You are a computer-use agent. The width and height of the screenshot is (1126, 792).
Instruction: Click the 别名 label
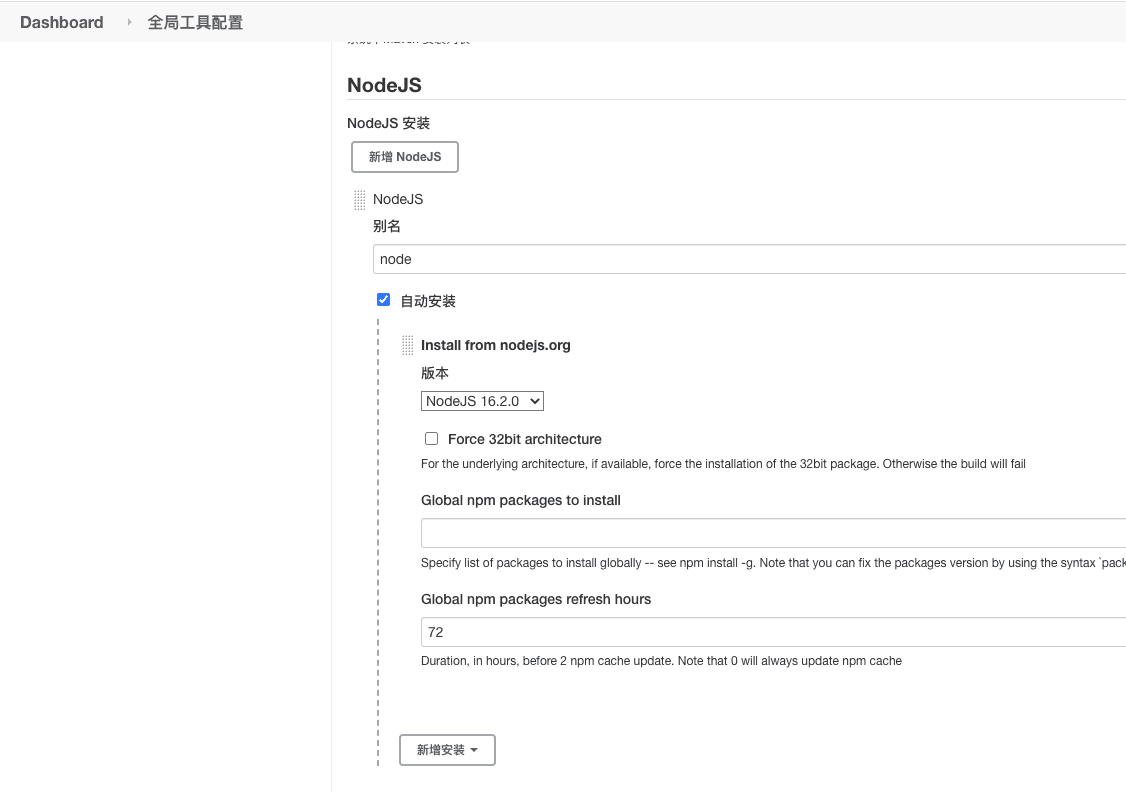[386, 226]
